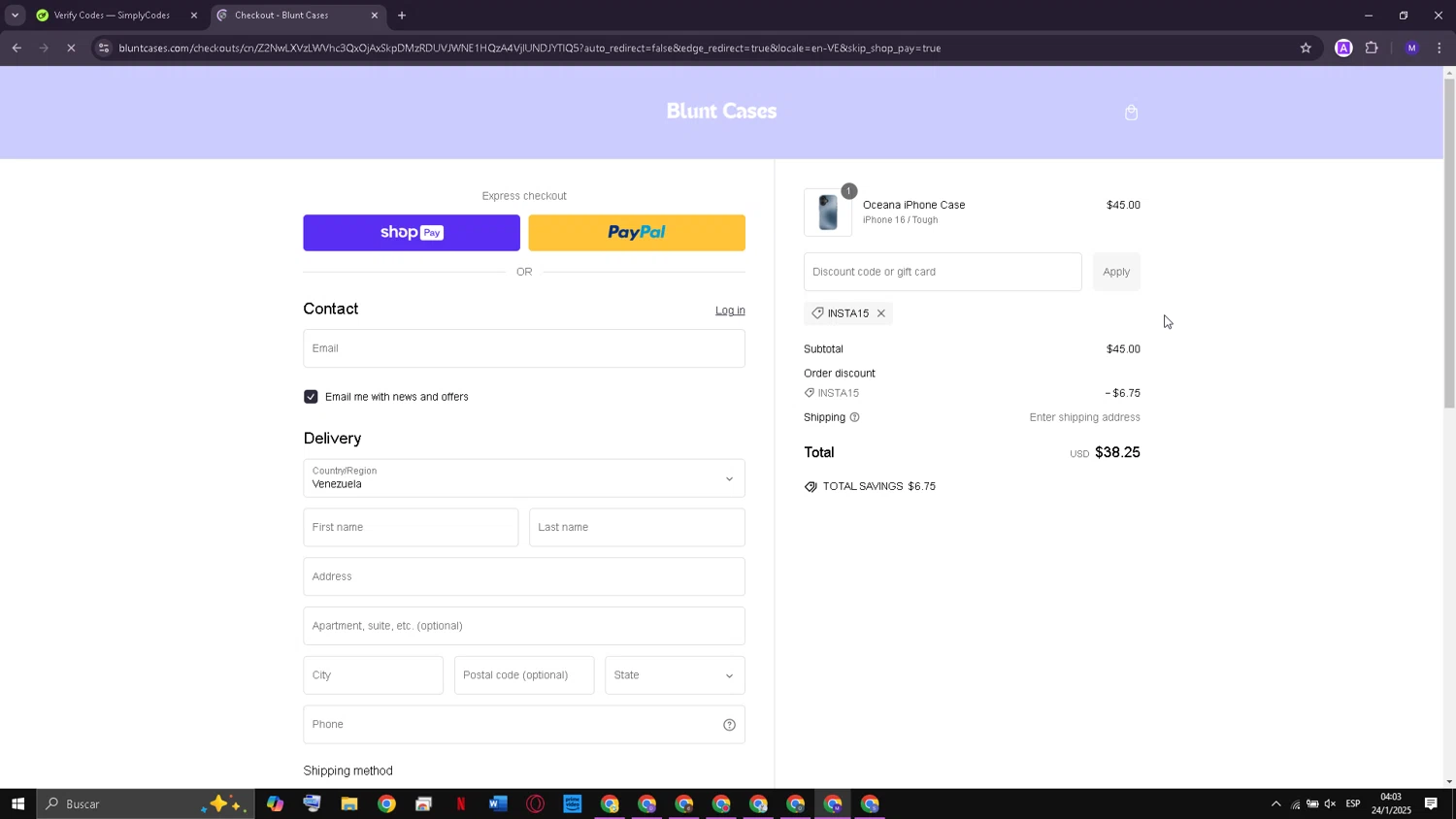The height and width of the screenshot is (819, 1456).
Task: Click the purple A extension icon
Action: coord(1343,48)
